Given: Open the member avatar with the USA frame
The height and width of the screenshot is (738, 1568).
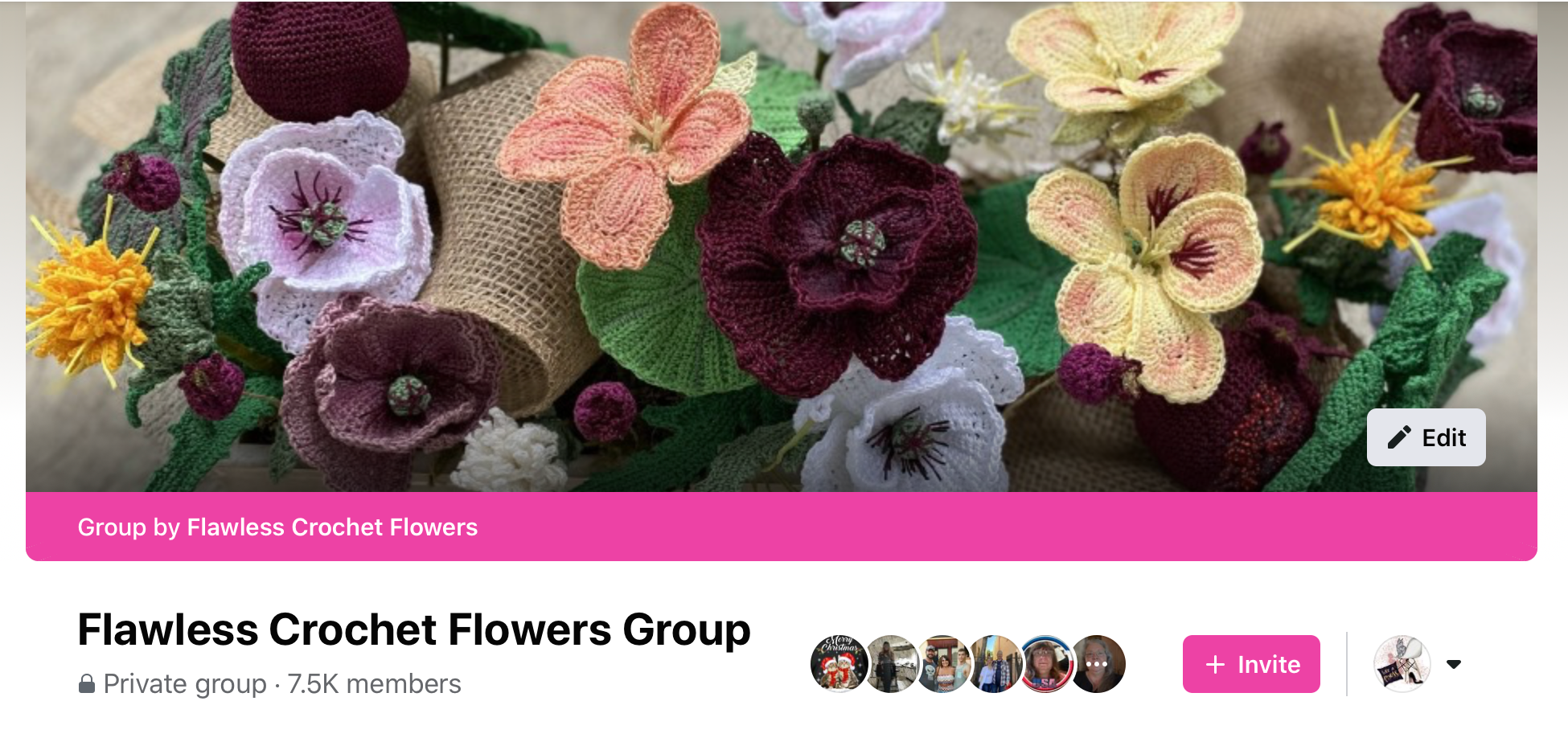Looking at the screenshot, I should 1045,664.
